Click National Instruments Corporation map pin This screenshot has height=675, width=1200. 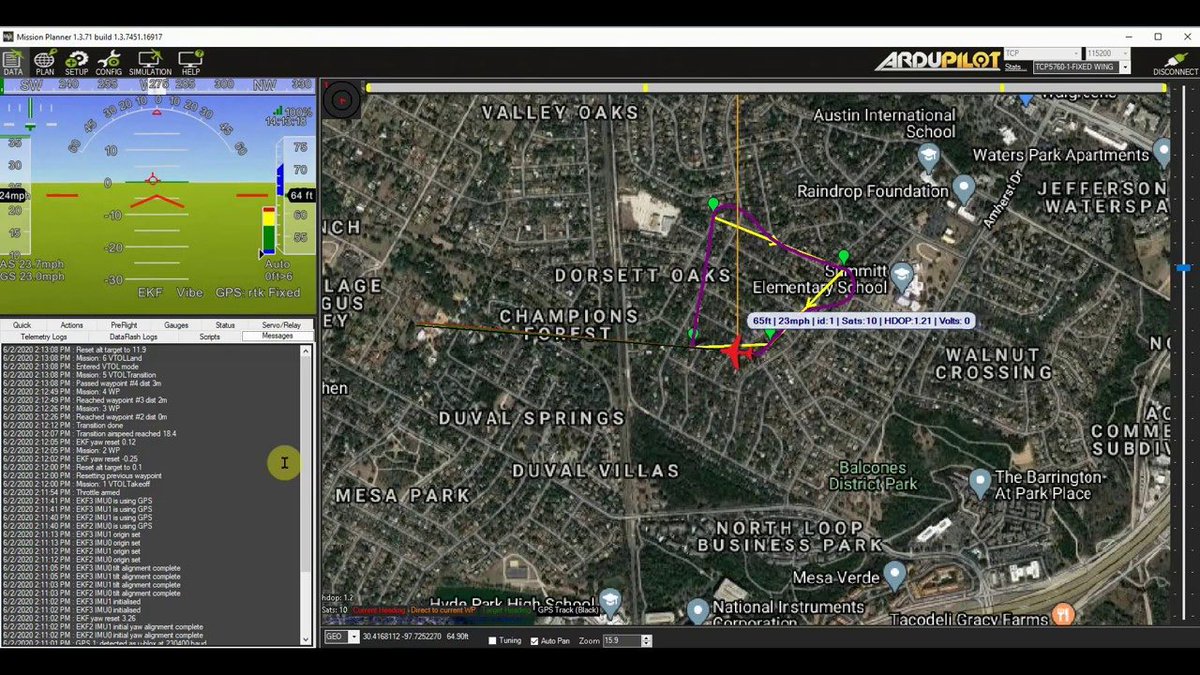tap(698, 610)
